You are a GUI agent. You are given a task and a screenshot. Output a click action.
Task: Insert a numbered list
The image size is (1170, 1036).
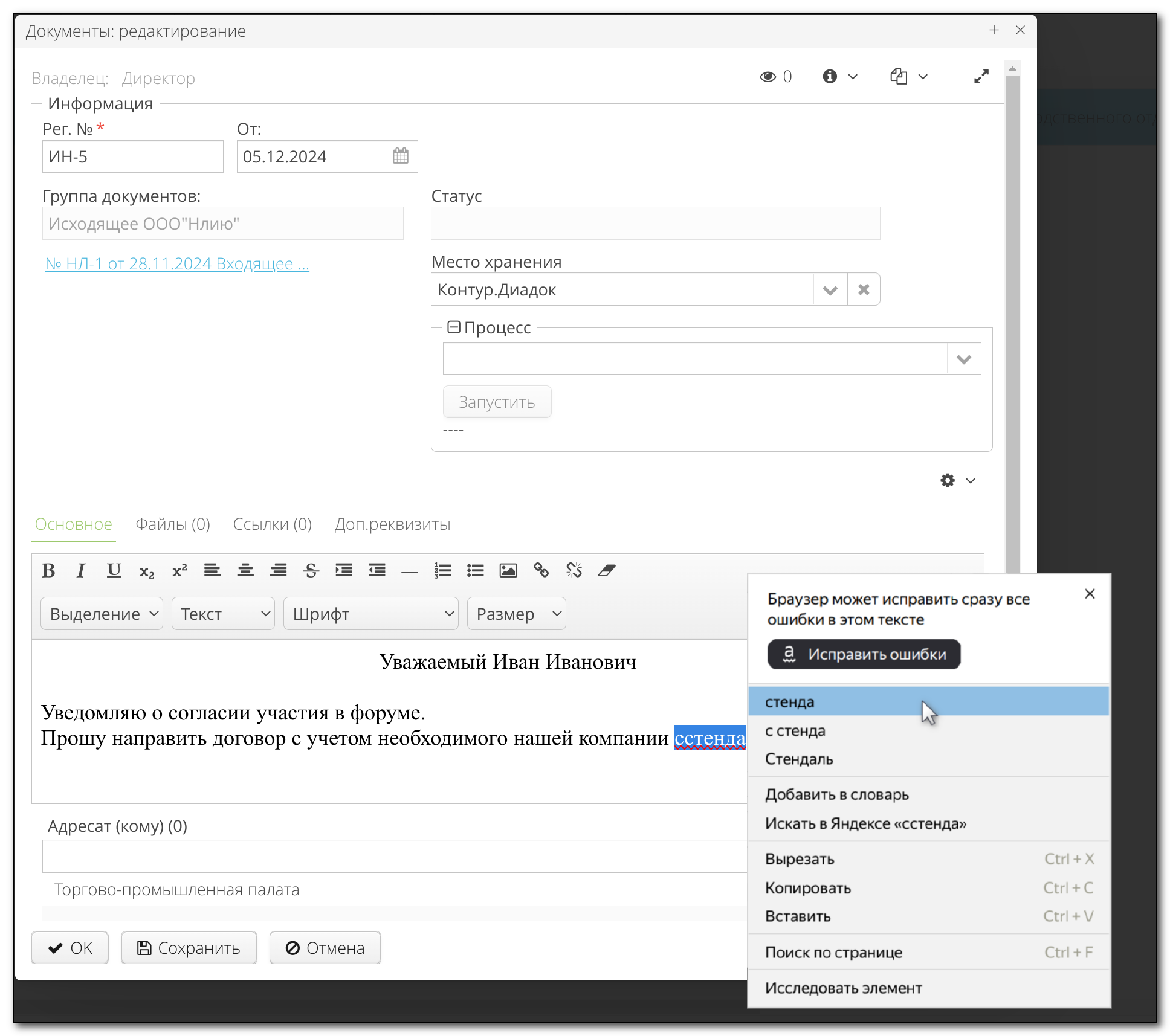[x=442, y=570]
